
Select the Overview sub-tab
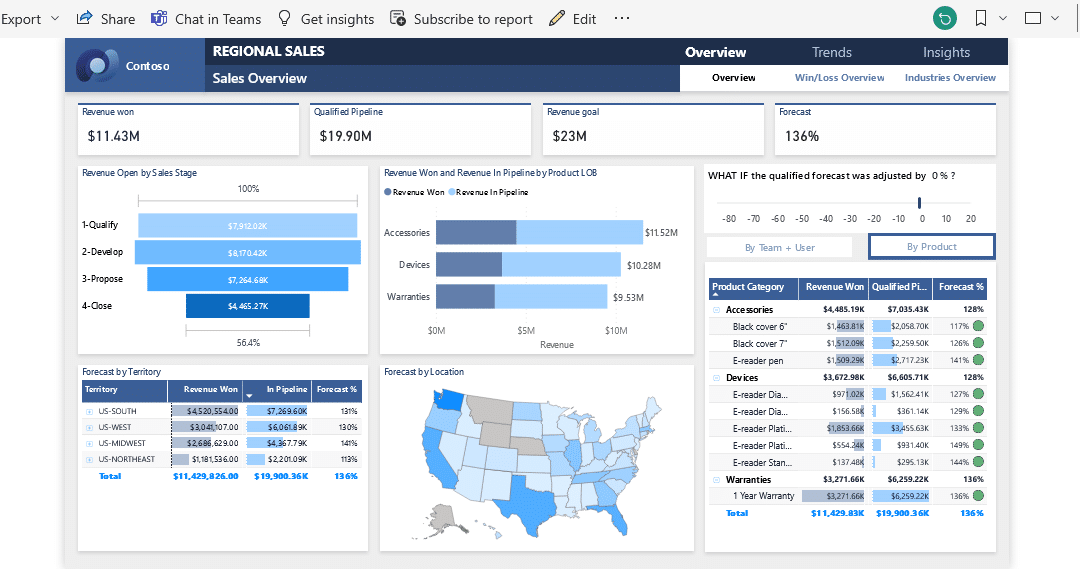(734, 78)
